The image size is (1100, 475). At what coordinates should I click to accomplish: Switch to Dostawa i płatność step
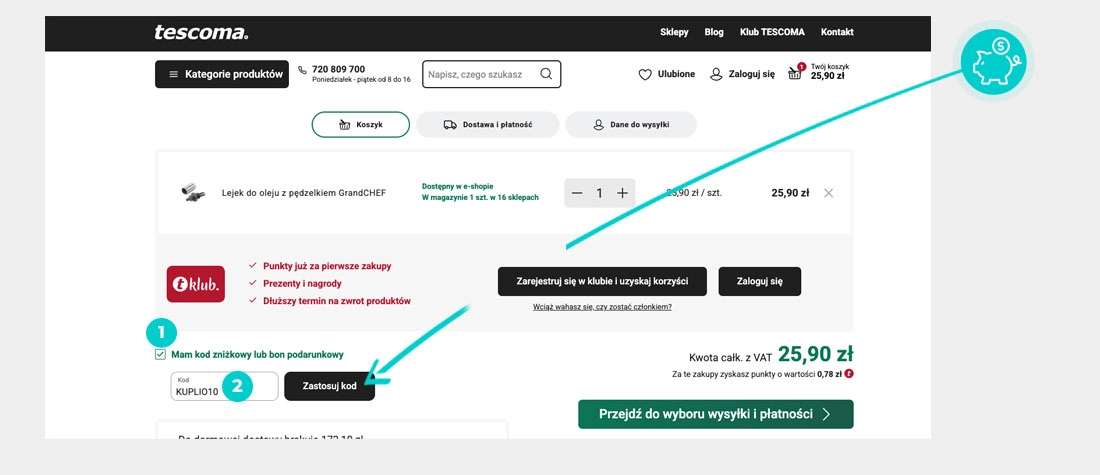(486, 125)
